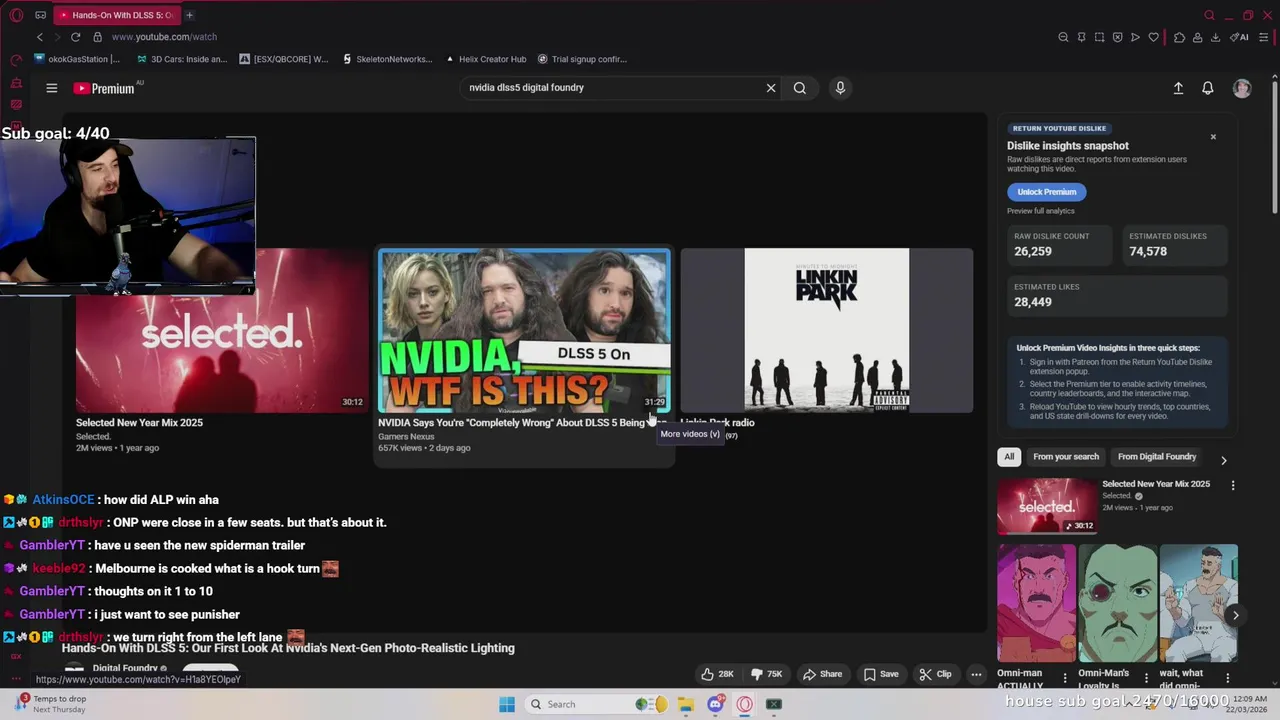Open options for Omni-Man's Loyalty short
The height and width of the screenshot is (720, 1280).
1146,678
